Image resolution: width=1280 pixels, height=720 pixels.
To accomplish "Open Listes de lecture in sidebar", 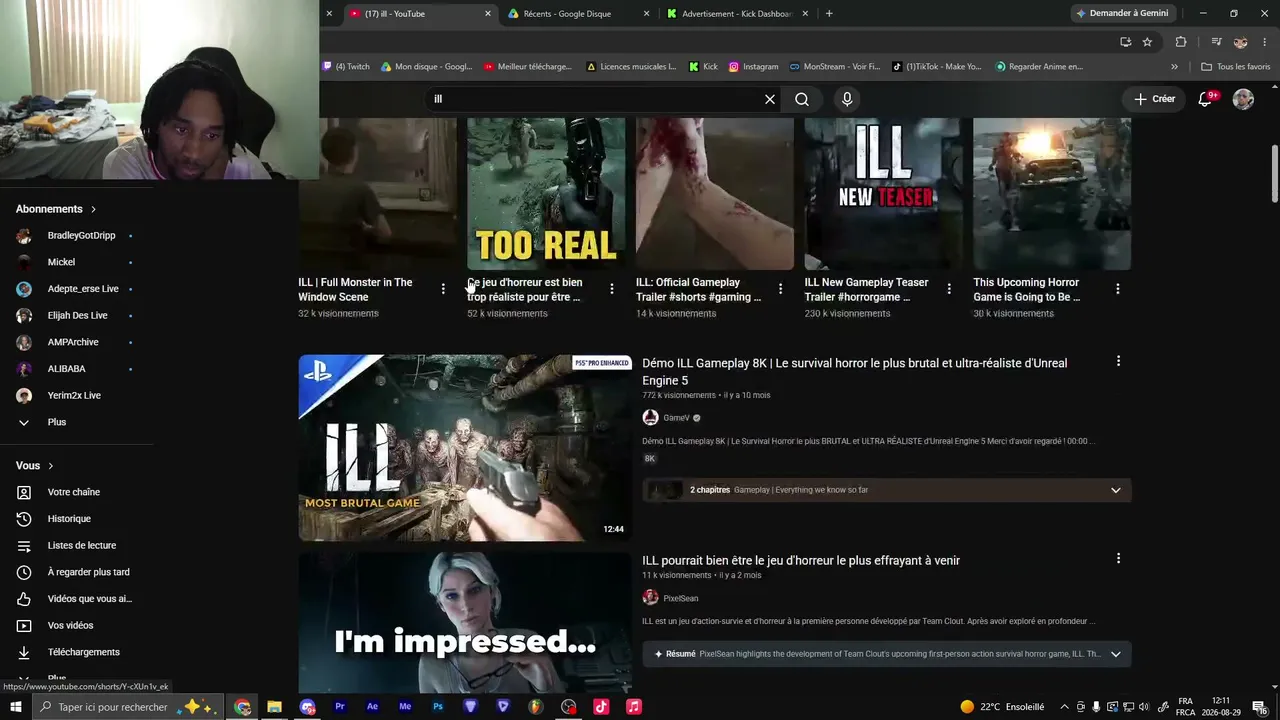I will coord(82,546).
